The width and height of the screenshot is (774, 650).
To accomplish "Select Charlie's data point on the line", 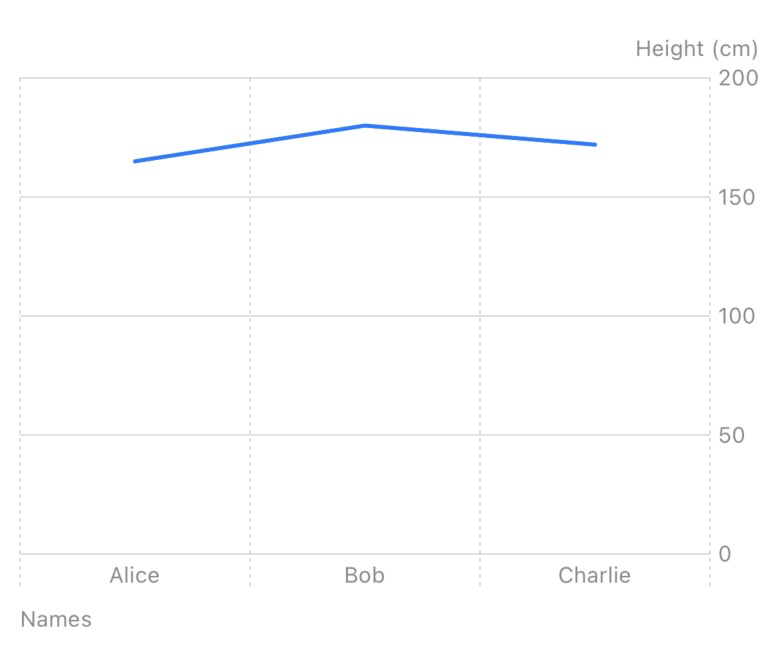I will 595,145.
